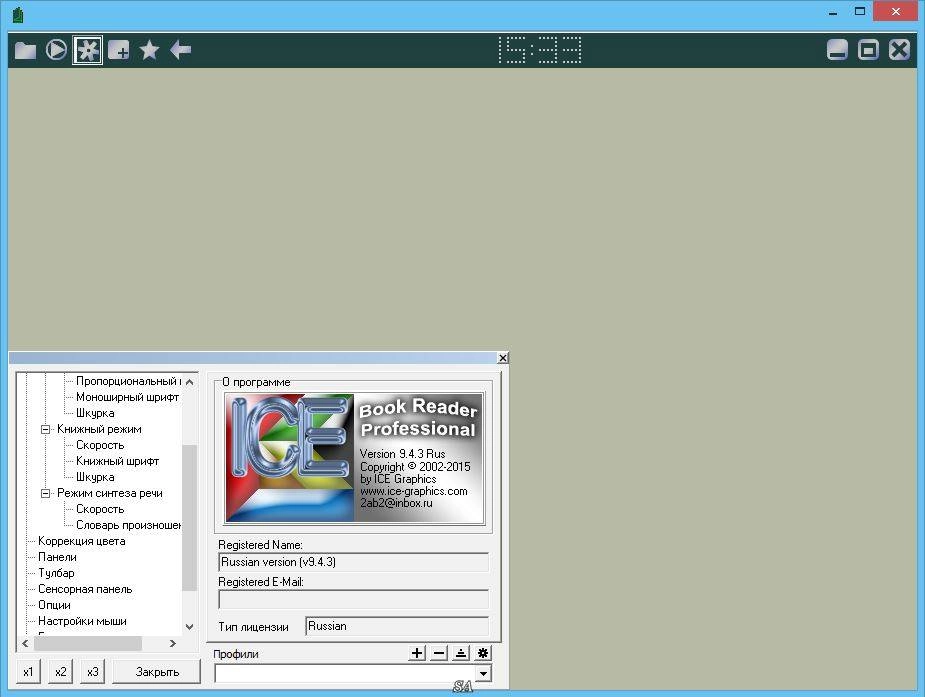Click the profile gear settings button
The height and width of the screenshot is (697, 925).
coord(483,653)
